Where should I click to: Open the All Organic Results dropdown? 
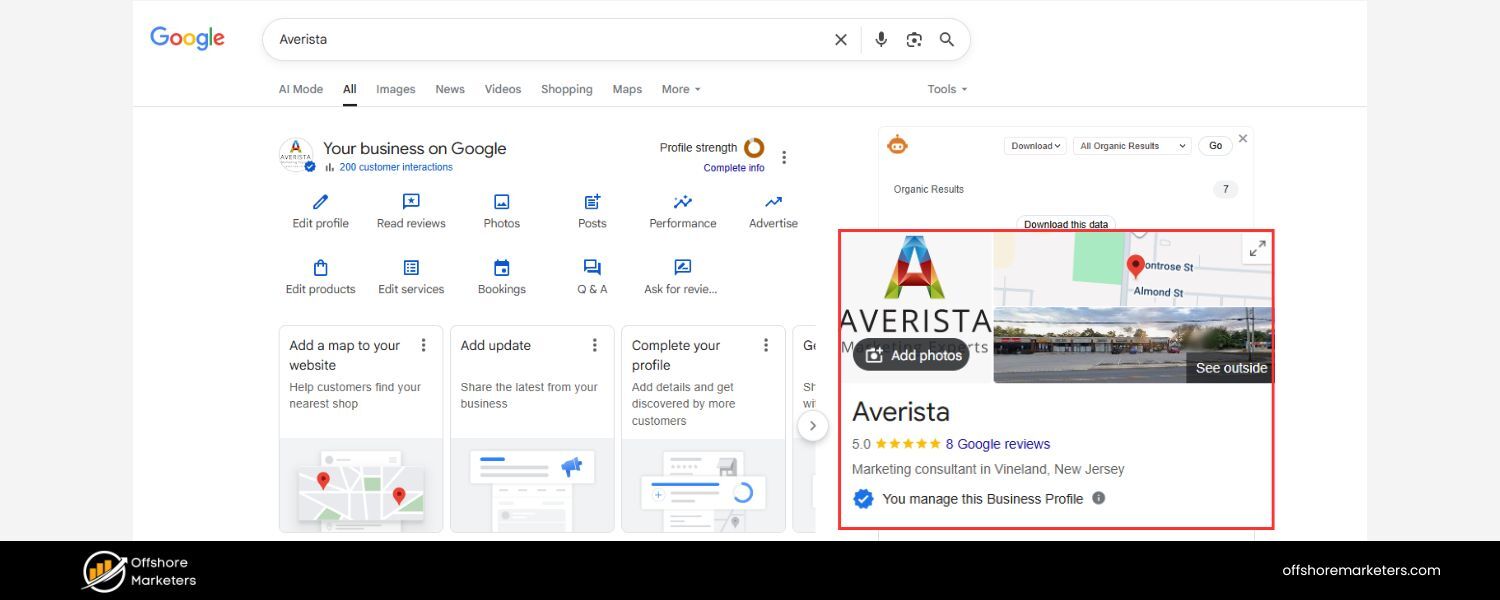click(x=1131, y=145)
